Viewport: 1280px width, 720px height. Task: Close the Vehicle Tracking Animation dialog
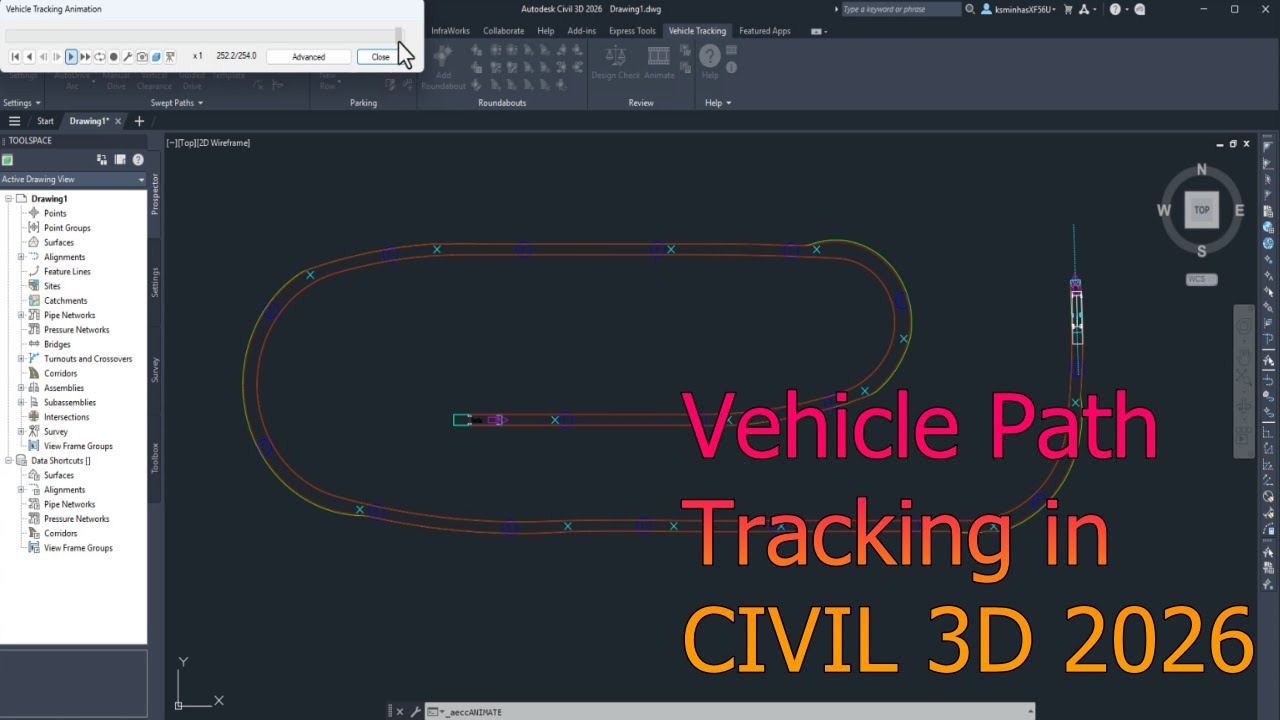(380, 57)
